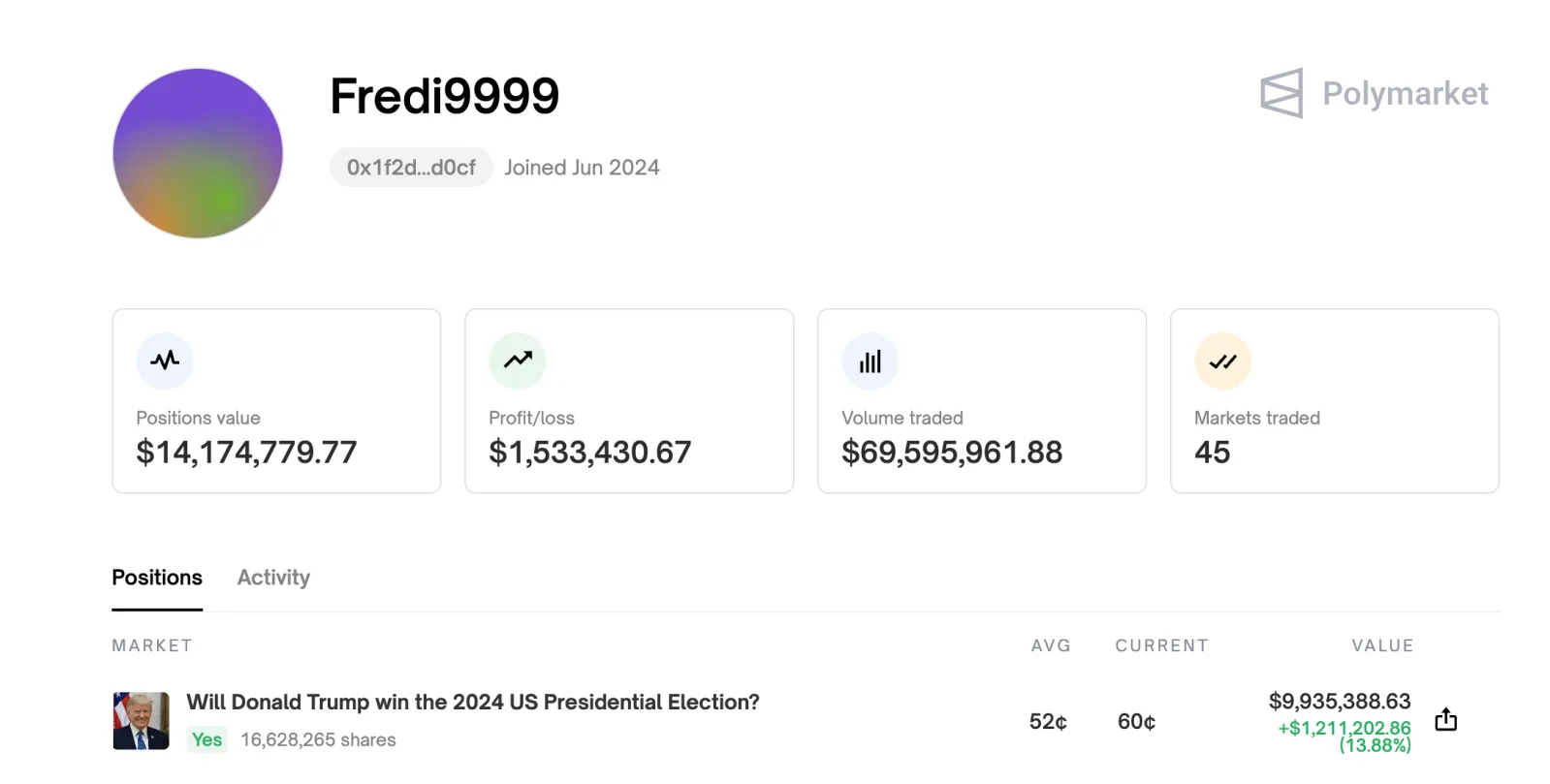Click the green Yes outcome badge

coord(206,738)
